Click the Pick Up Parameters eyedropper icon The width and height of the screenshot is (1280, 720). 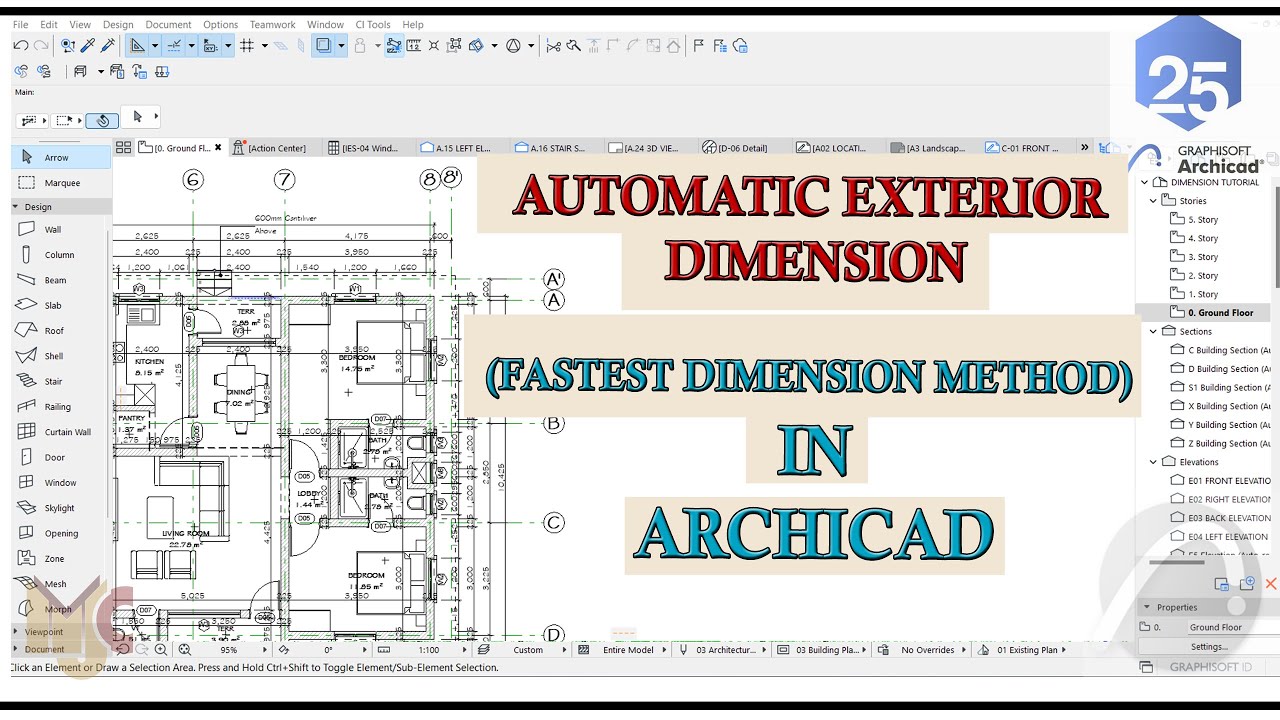(88, 45)
